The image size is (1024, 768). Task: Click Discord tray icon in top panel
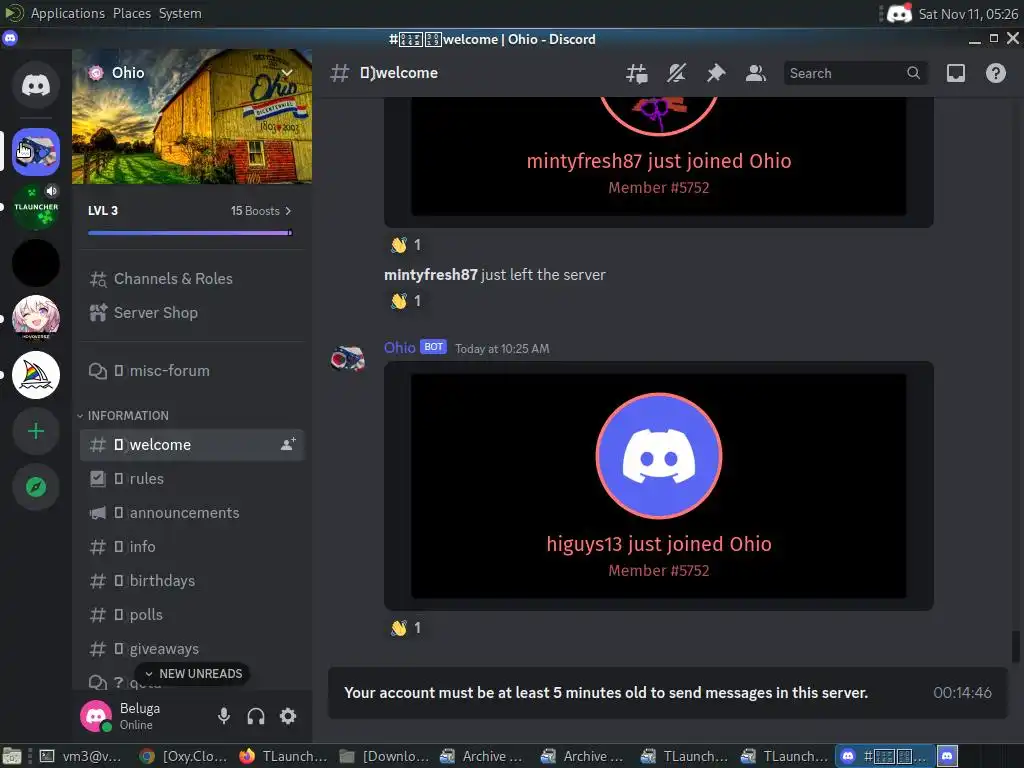899,14
